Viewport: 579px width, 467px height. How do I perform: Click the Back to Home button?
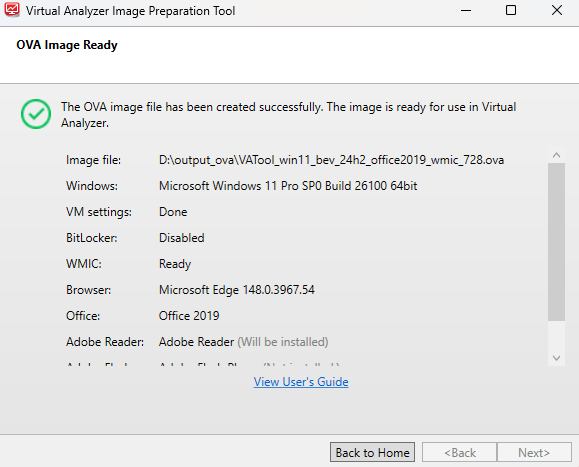372,452
